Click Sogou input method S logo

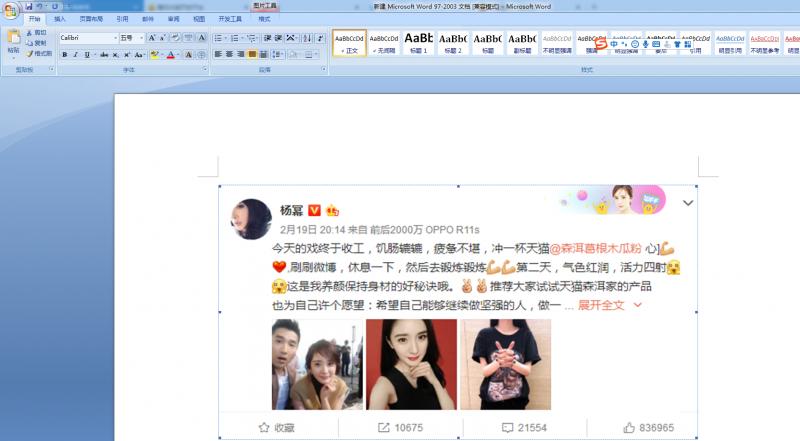(x=602, y=44)
